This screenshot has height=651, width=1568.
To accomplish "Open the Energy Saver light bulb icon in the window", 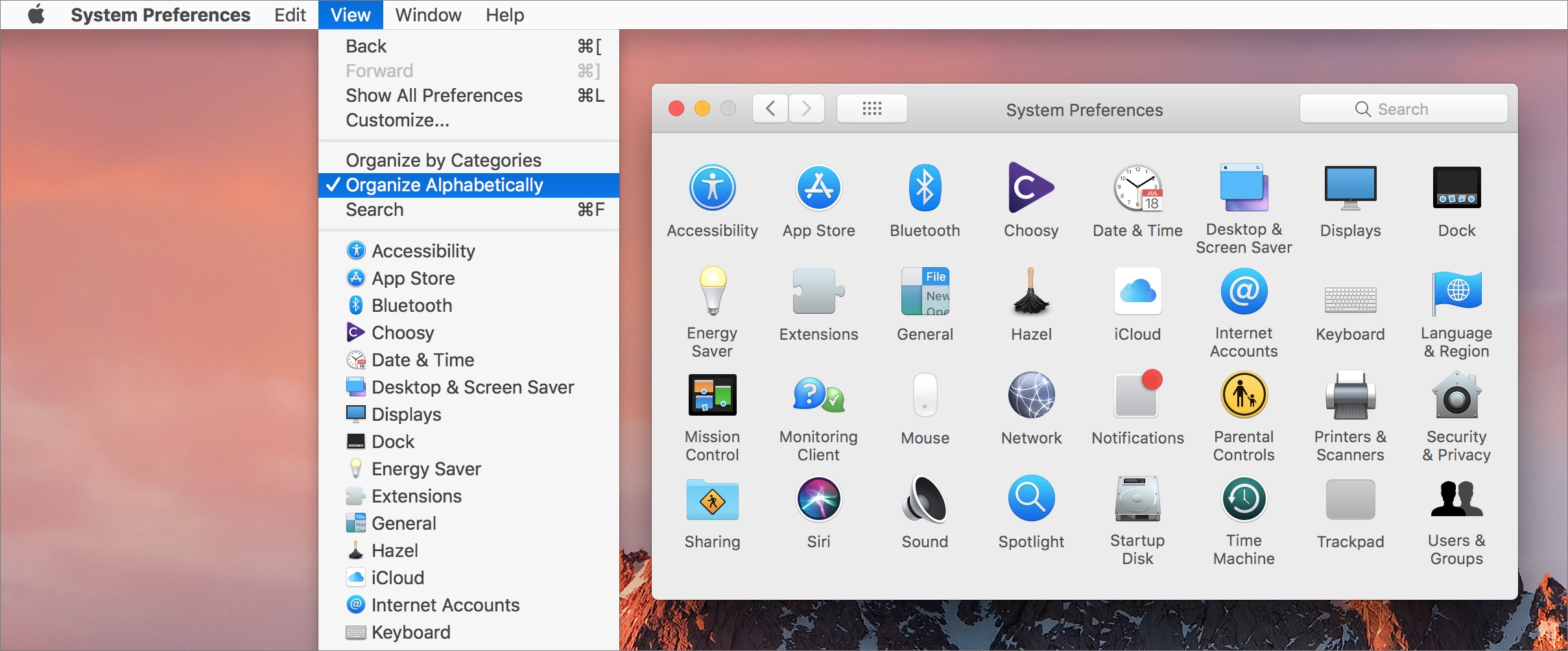I will pos(712,290).
